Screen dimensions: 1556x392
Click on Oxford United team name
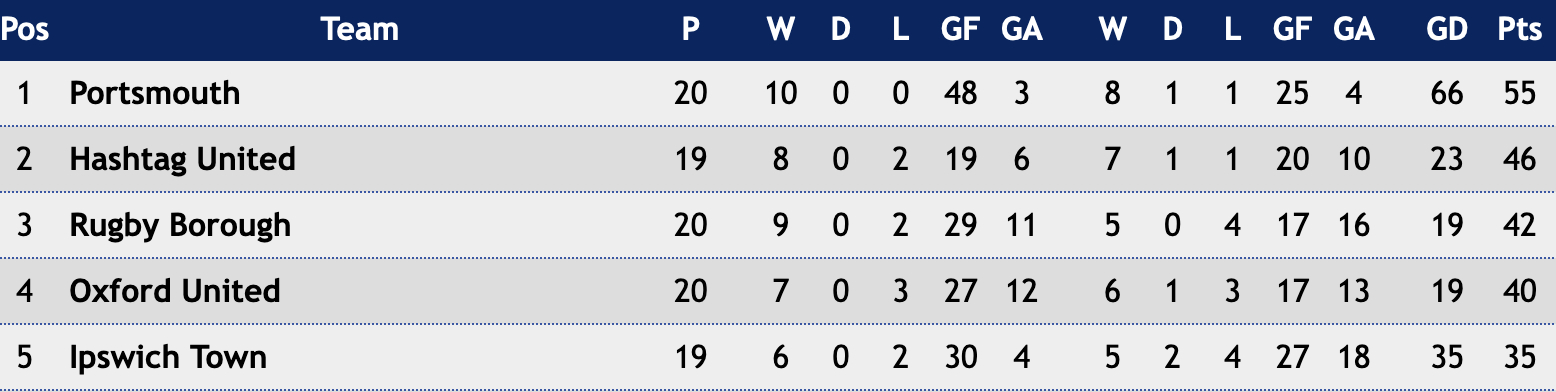click(175, 291)
